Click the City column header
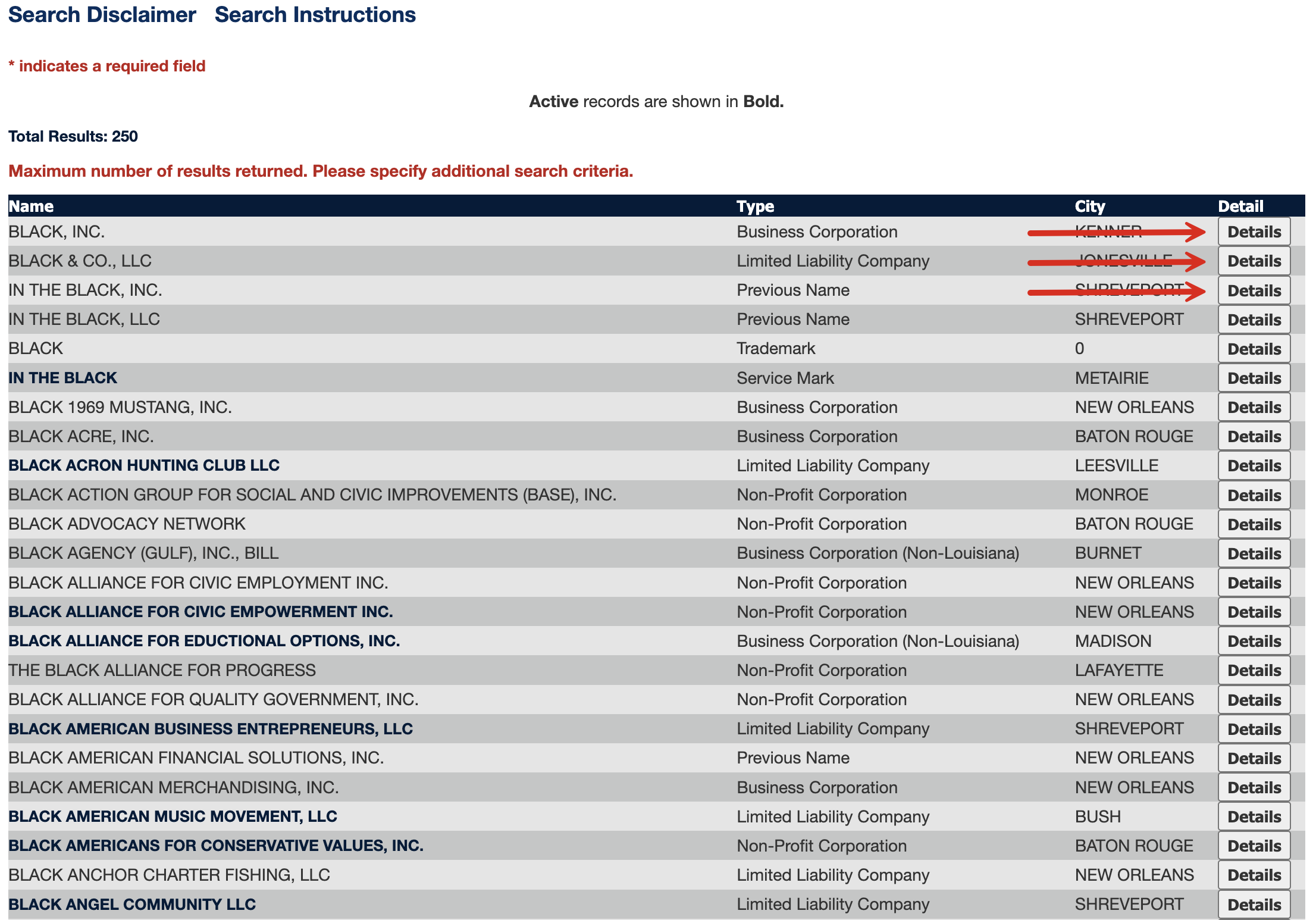 1090,206
